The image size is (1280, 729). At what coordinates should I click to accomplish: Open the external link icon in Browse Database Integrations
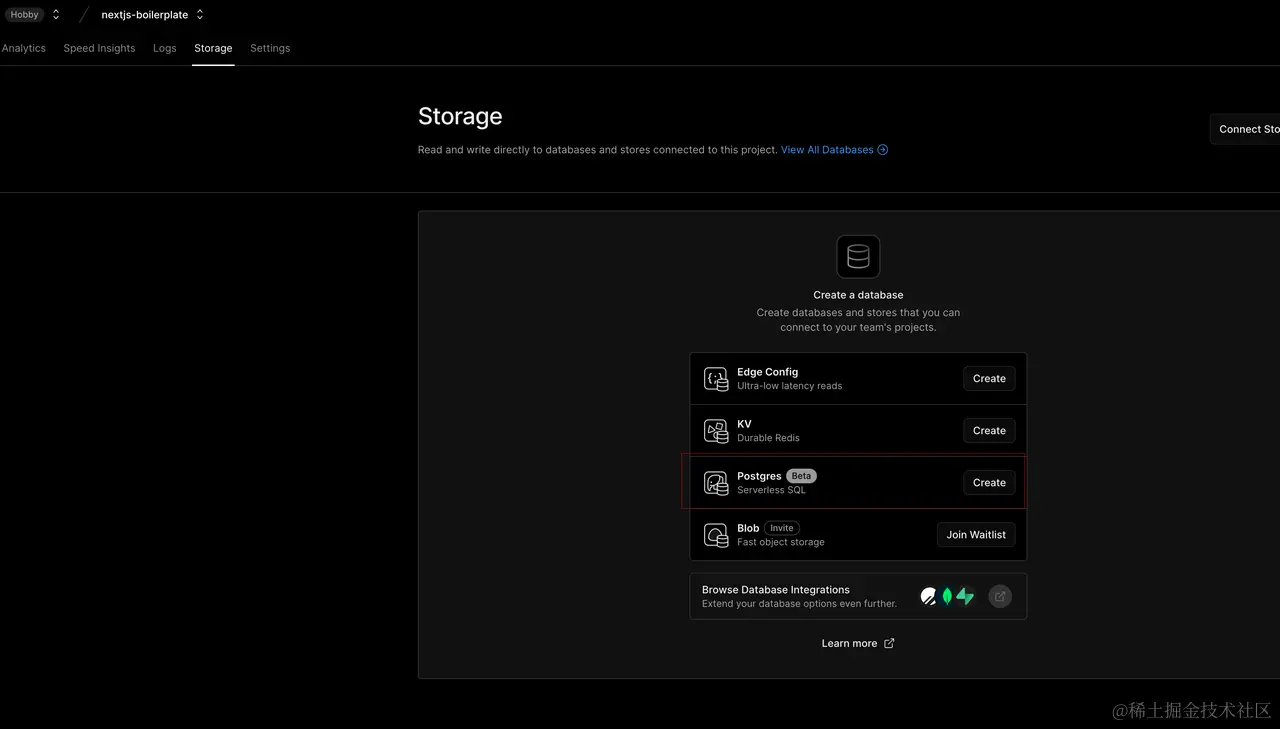(x=1000, y=597)
